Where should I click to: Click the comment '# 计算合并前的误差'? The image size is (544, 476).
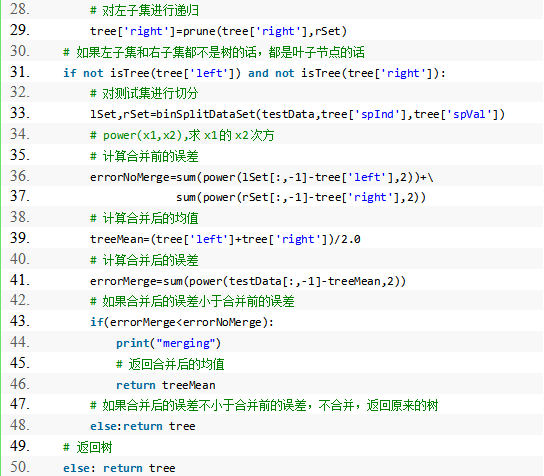point(144,156)
